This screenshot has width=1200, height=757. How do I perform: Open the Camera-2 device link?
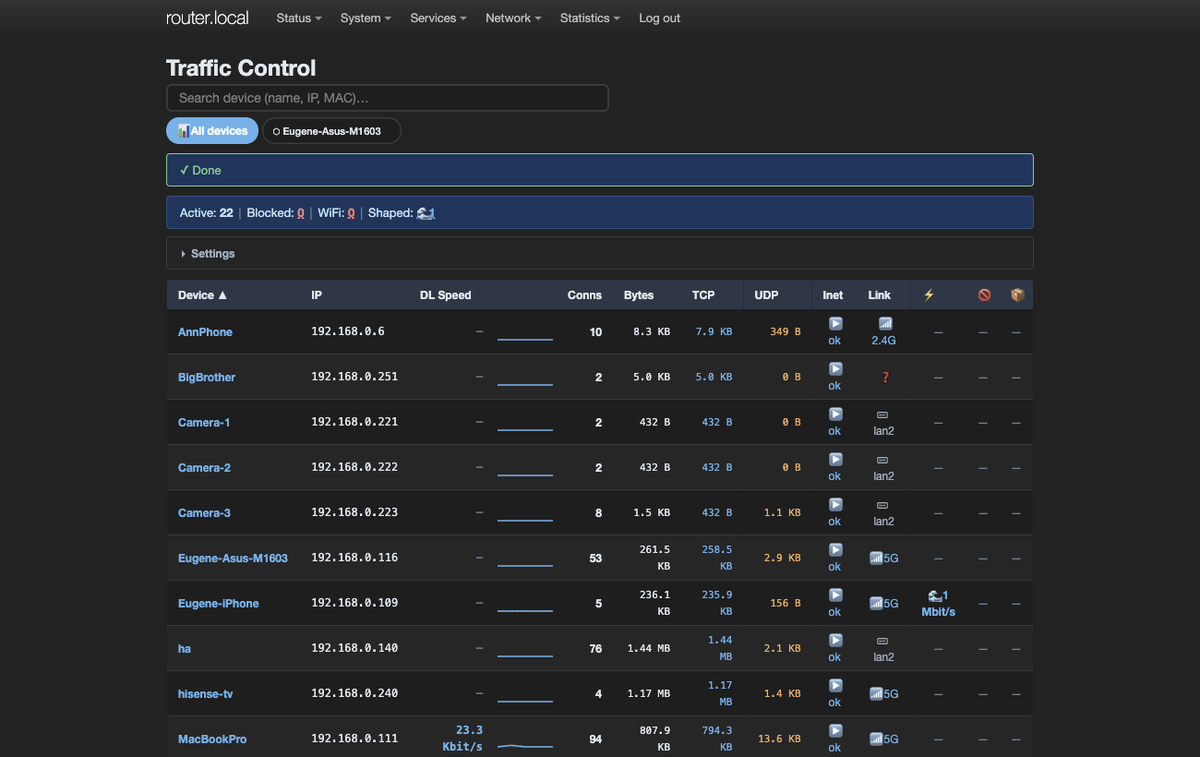[204, 467]
